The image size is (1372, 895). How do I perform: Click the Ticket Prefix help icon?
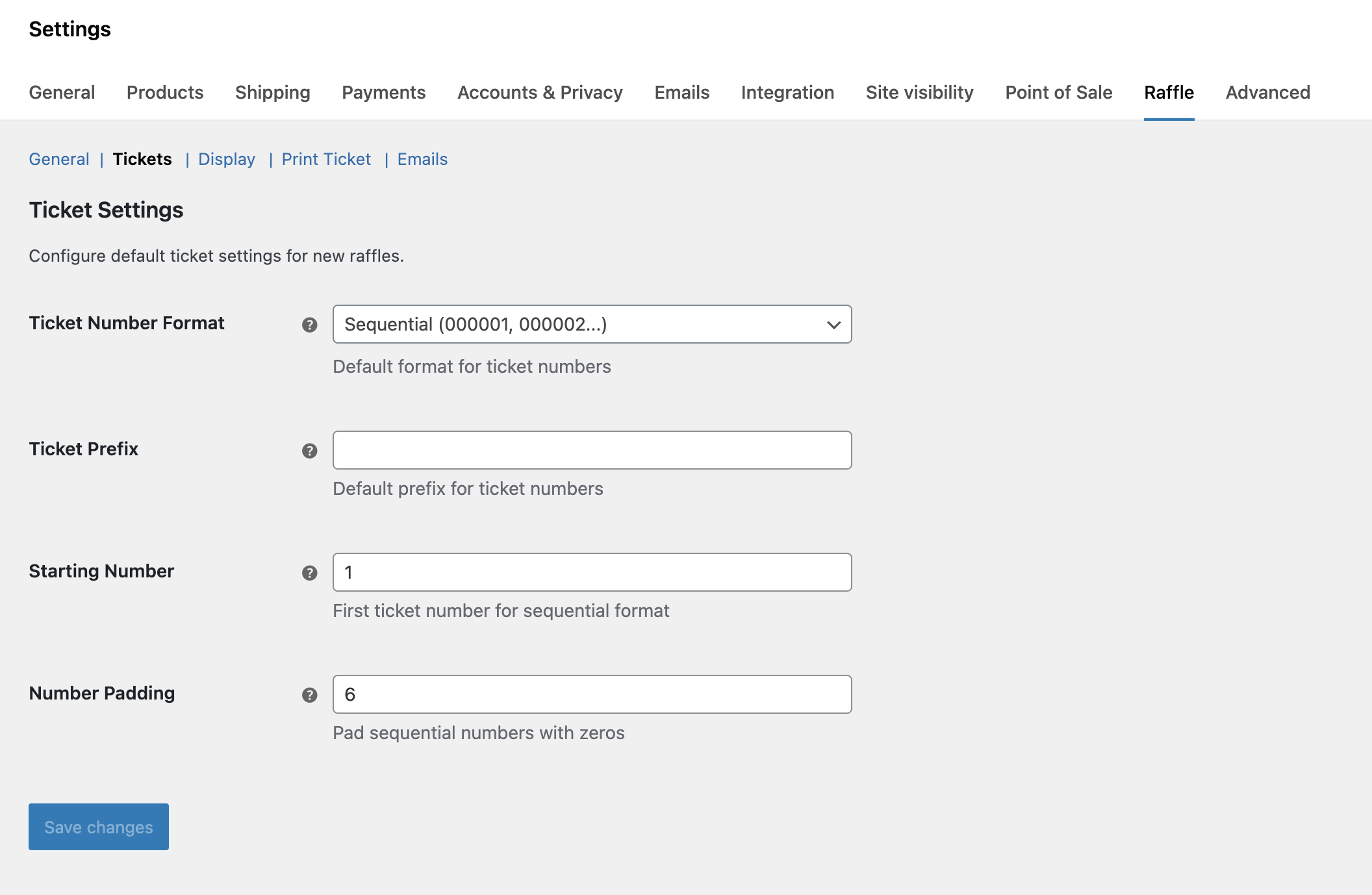pos(310,449)
